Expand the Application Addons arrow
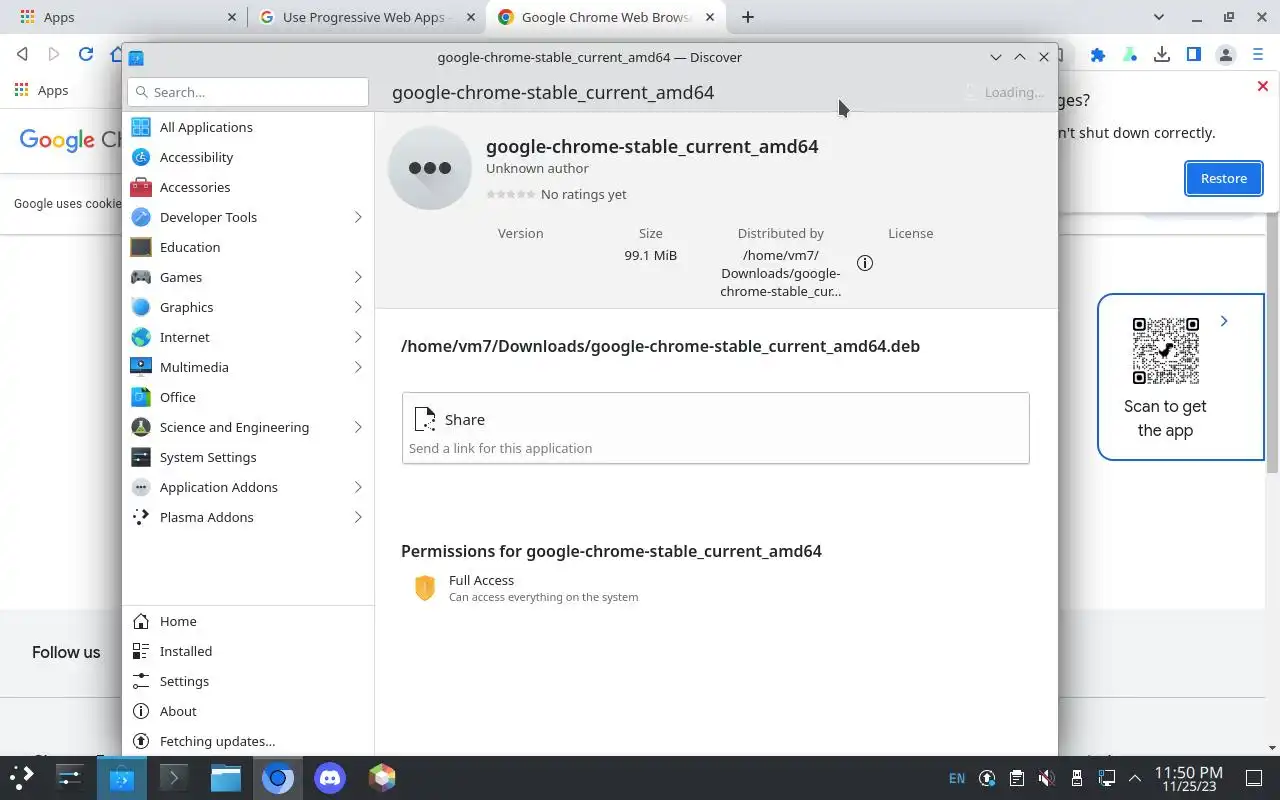Image resolution: width=1280 pixels, height=800 pixels. (357, 487)
